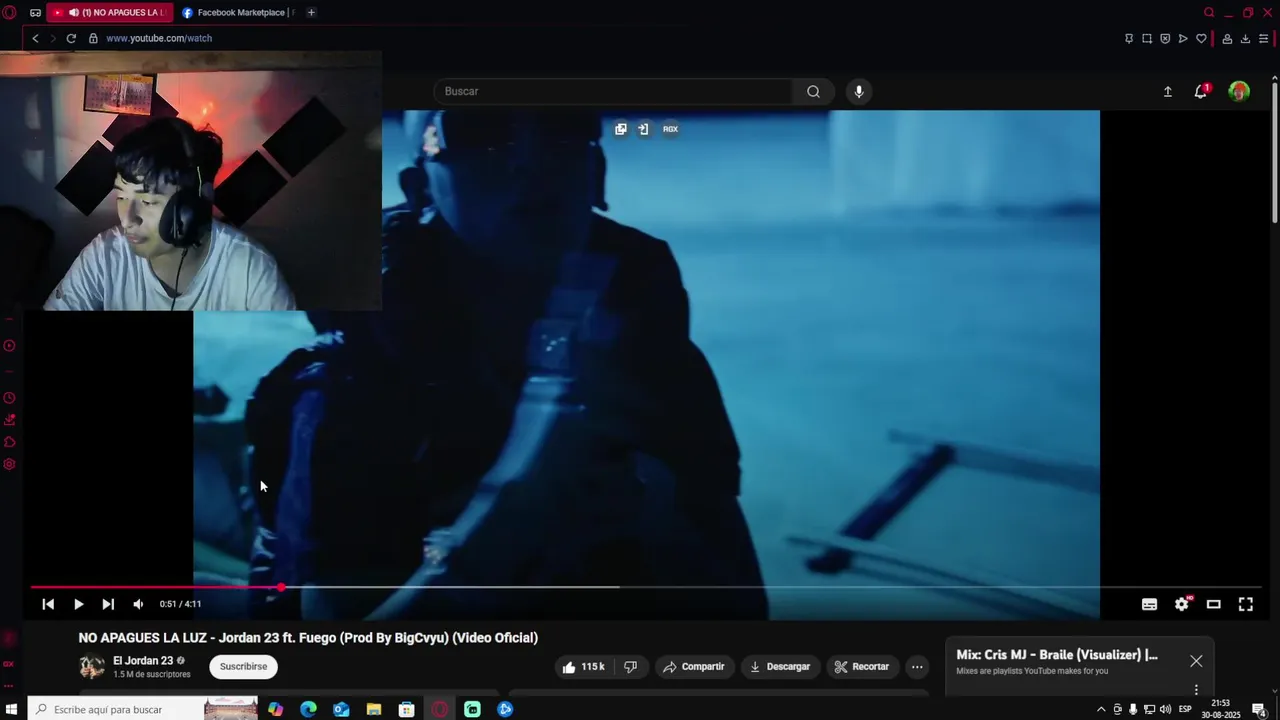Add page to bookmarks with heart icon

pyautogui.click(x=1201, y=38)
